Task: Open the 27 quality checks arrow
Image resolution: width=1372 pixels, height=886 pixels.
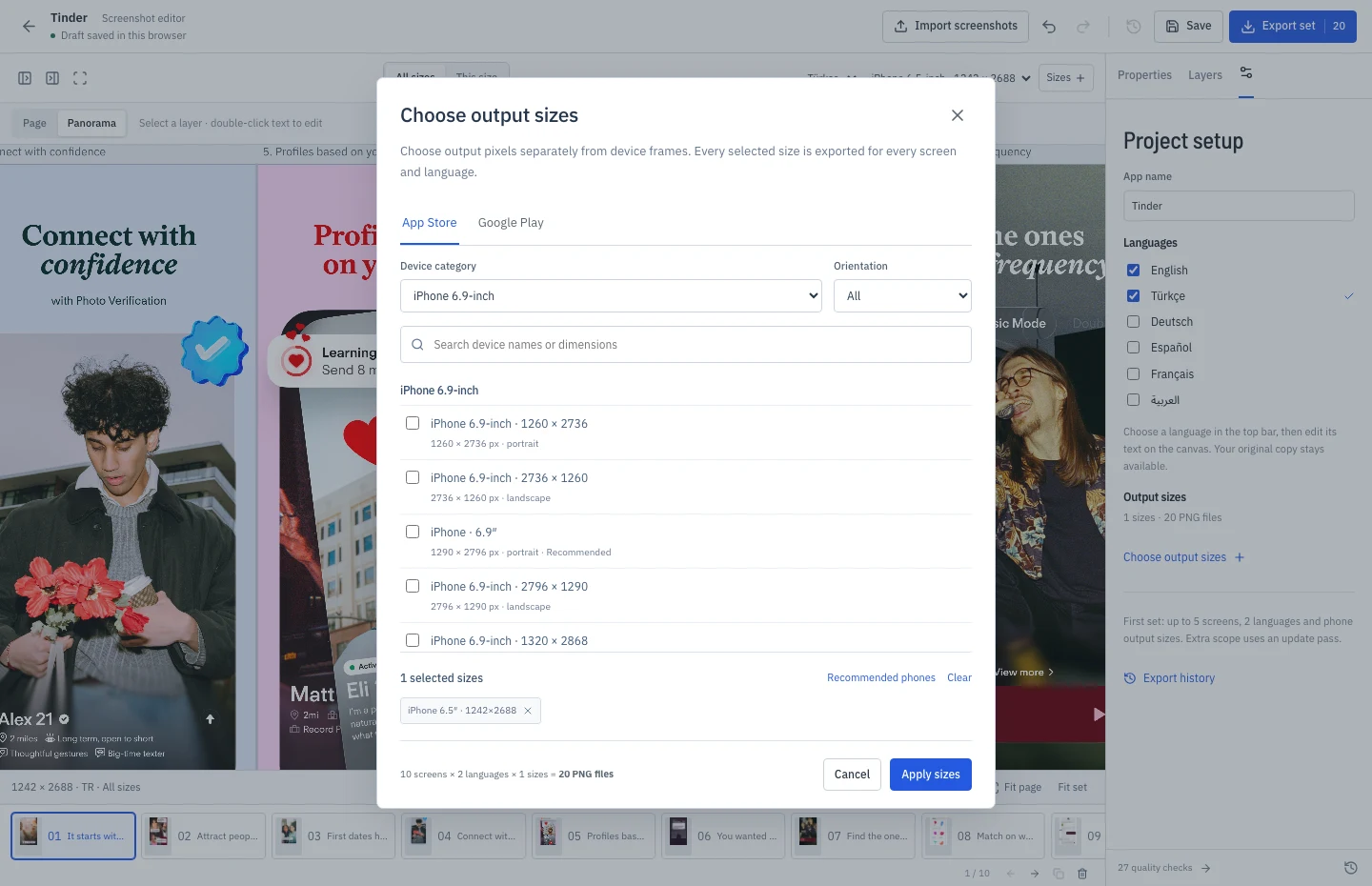Action: (1206, 868)
